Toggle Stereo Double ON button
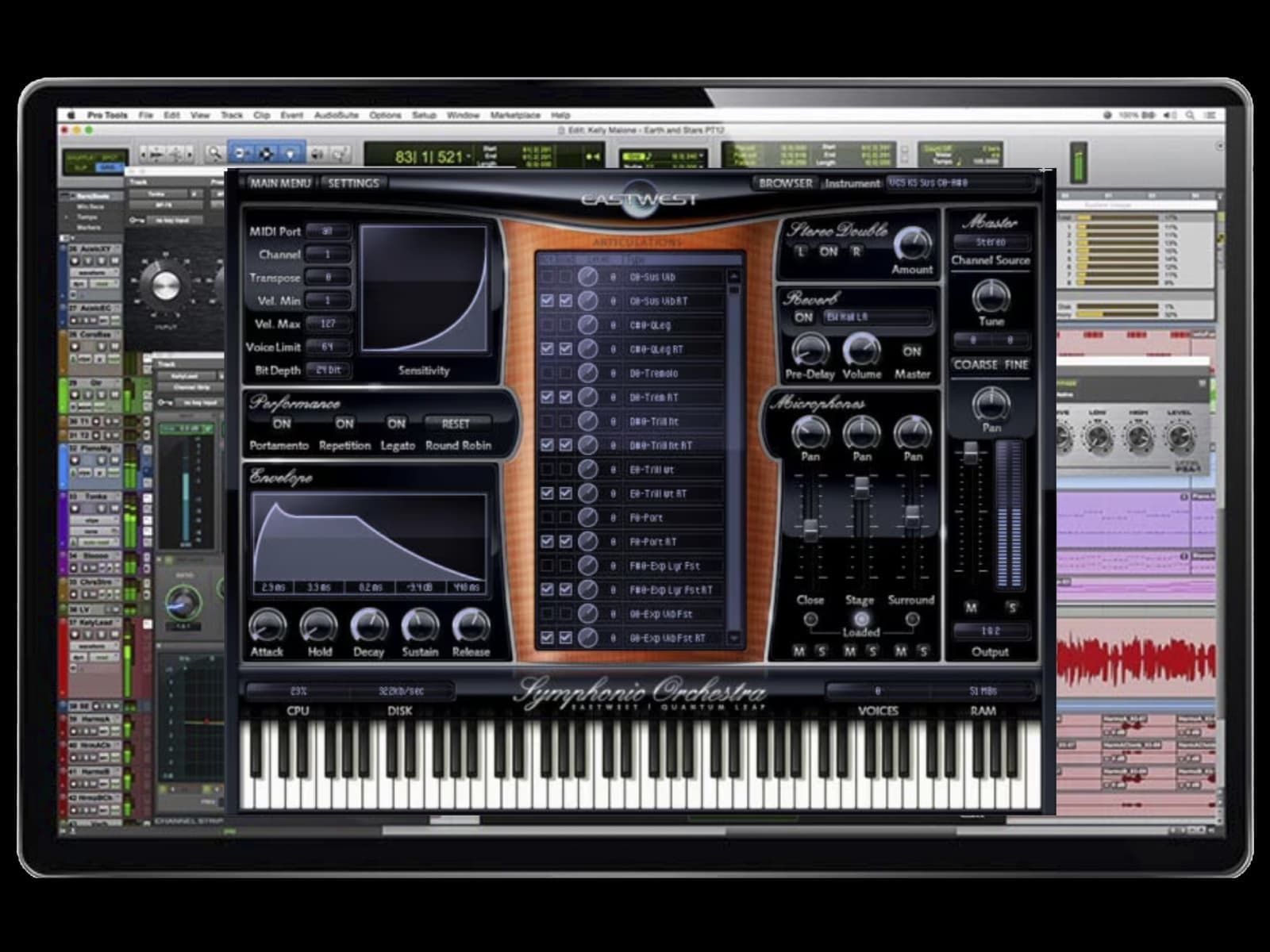 coord(829,251)
